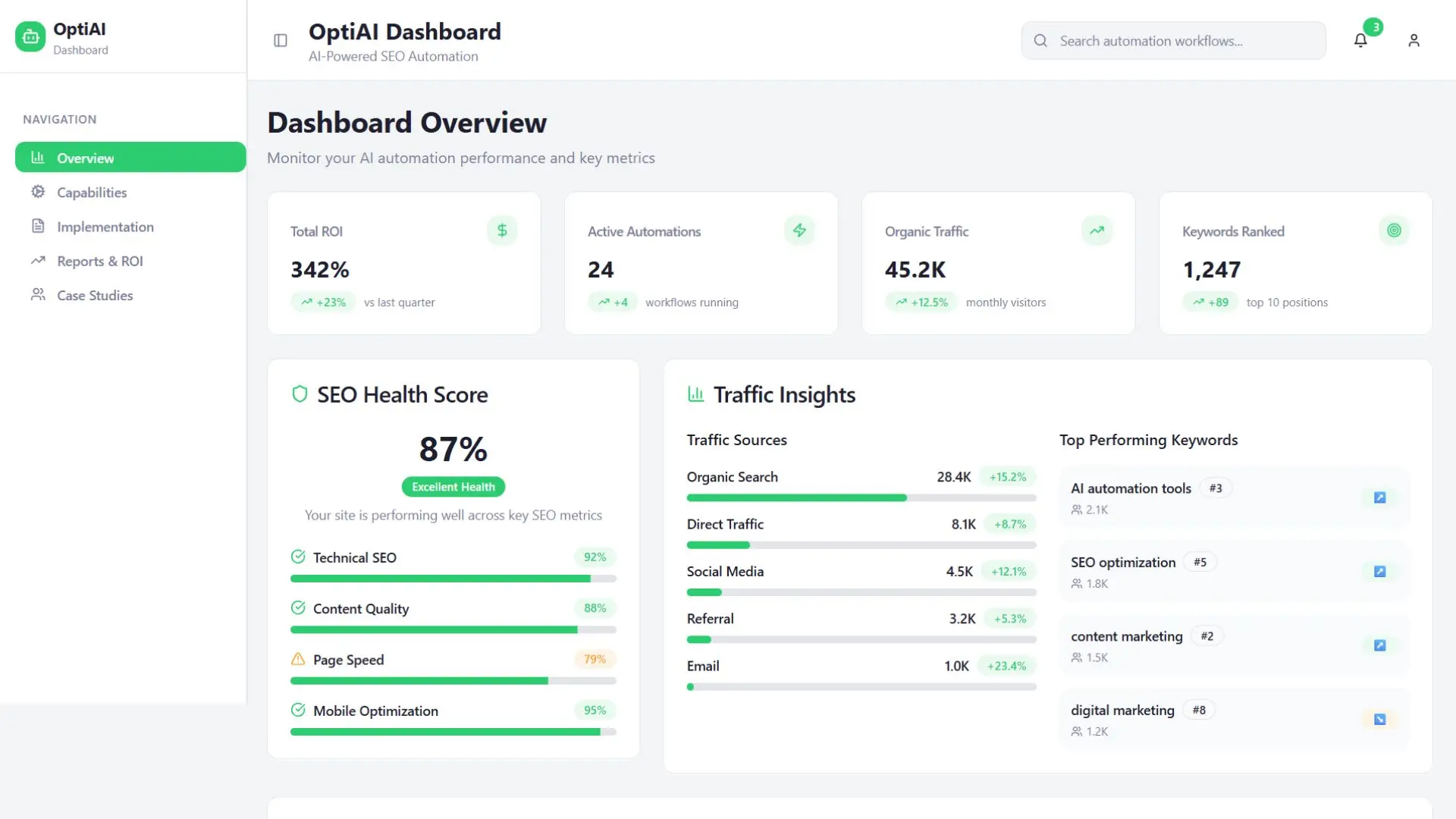Click the Page Speed progress bar

pos(453,681)
